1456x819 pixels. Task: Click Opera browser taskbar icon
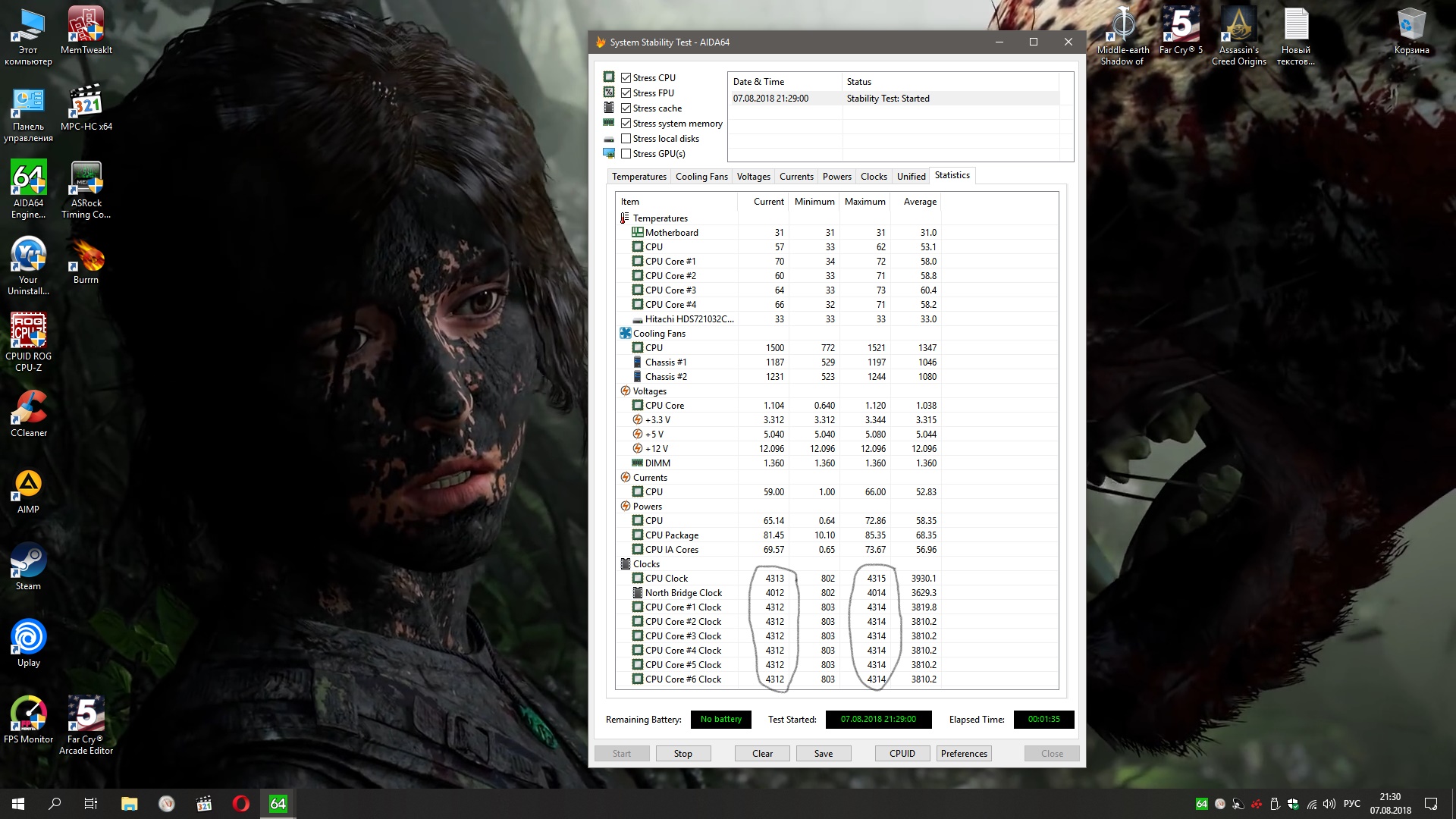[x=240, y=804]
